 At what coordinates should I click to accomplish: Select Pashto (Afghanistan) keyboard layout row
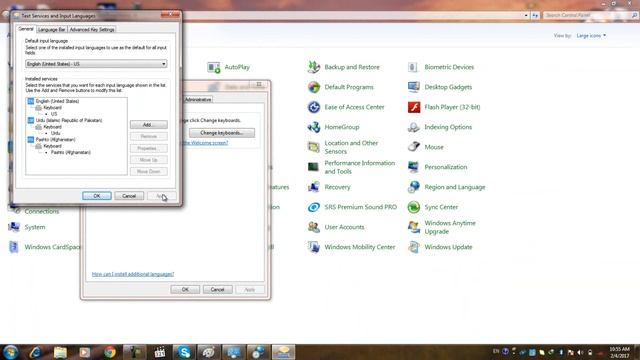[71, 152]
